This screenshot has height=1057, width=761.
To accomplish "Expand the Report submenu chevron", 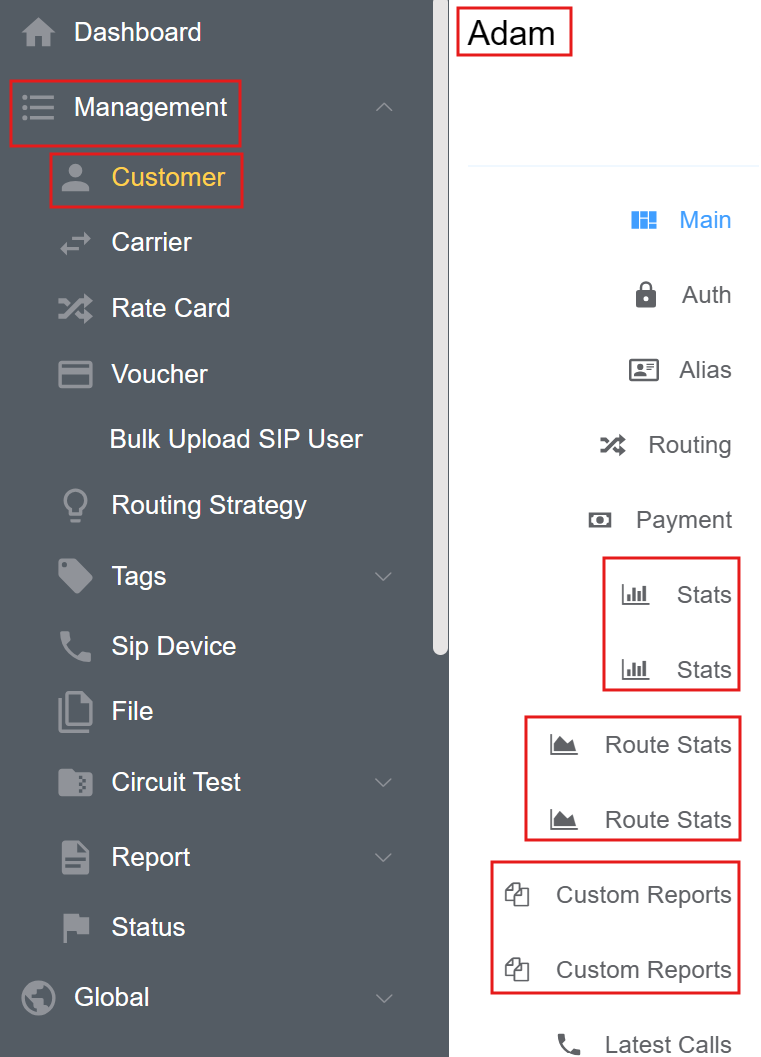I will 384,858.
